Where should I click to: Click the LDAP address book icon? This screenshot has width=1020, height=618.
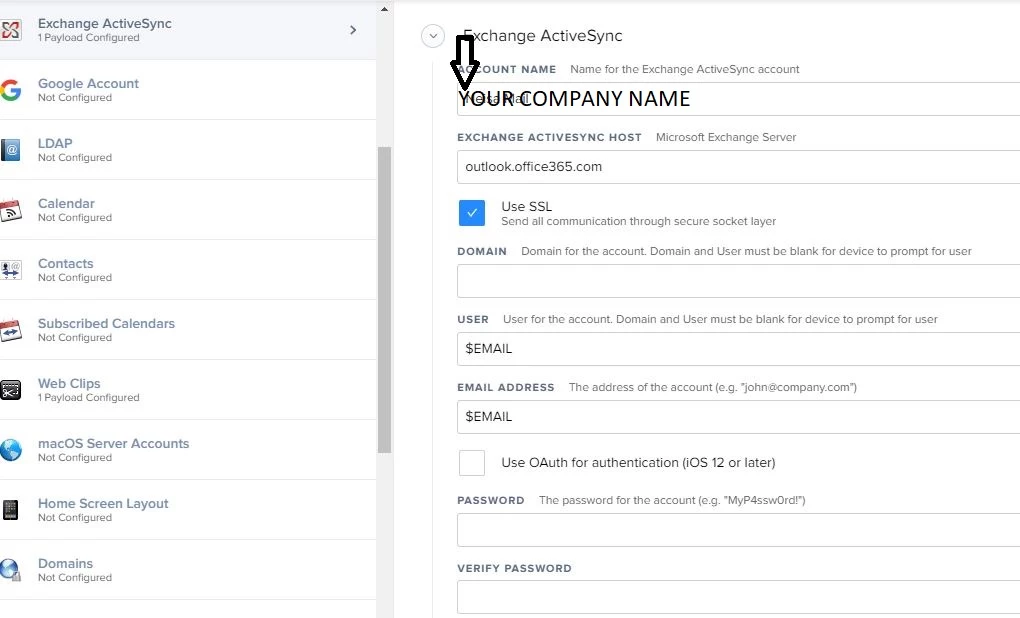pyautogui.click(x=10, y=150)
